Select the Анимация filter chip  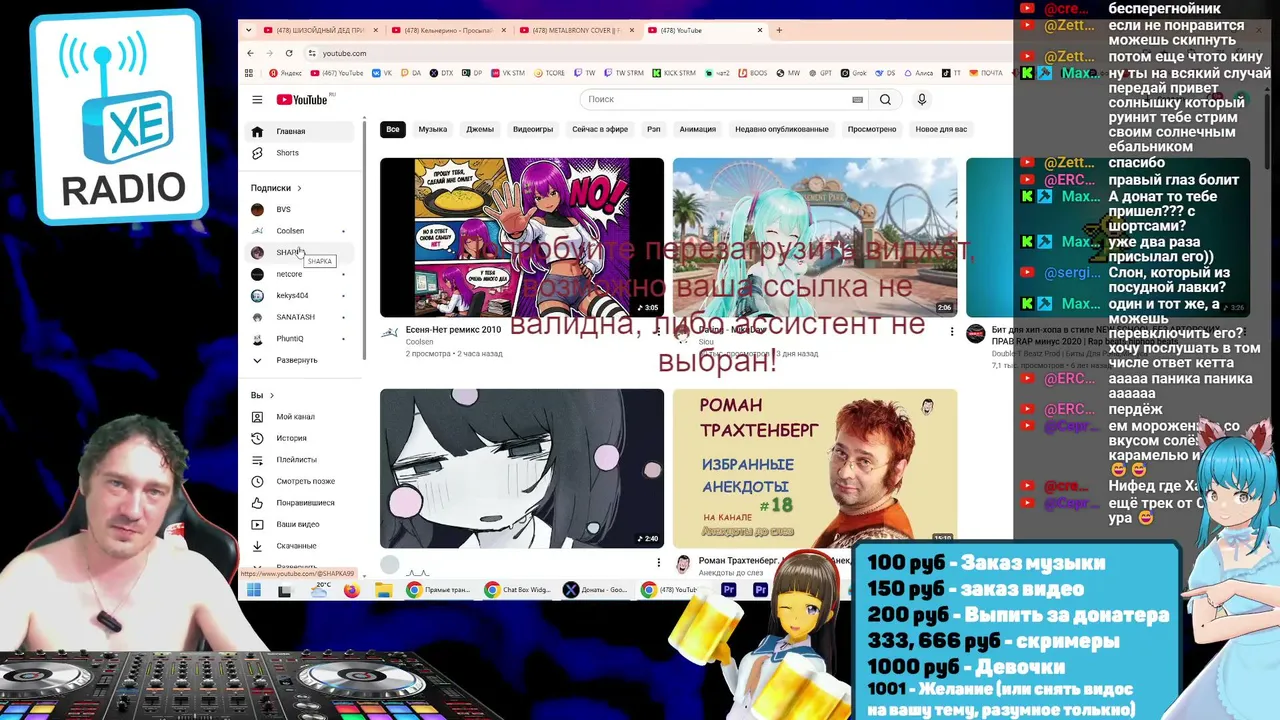click(698, 129)
